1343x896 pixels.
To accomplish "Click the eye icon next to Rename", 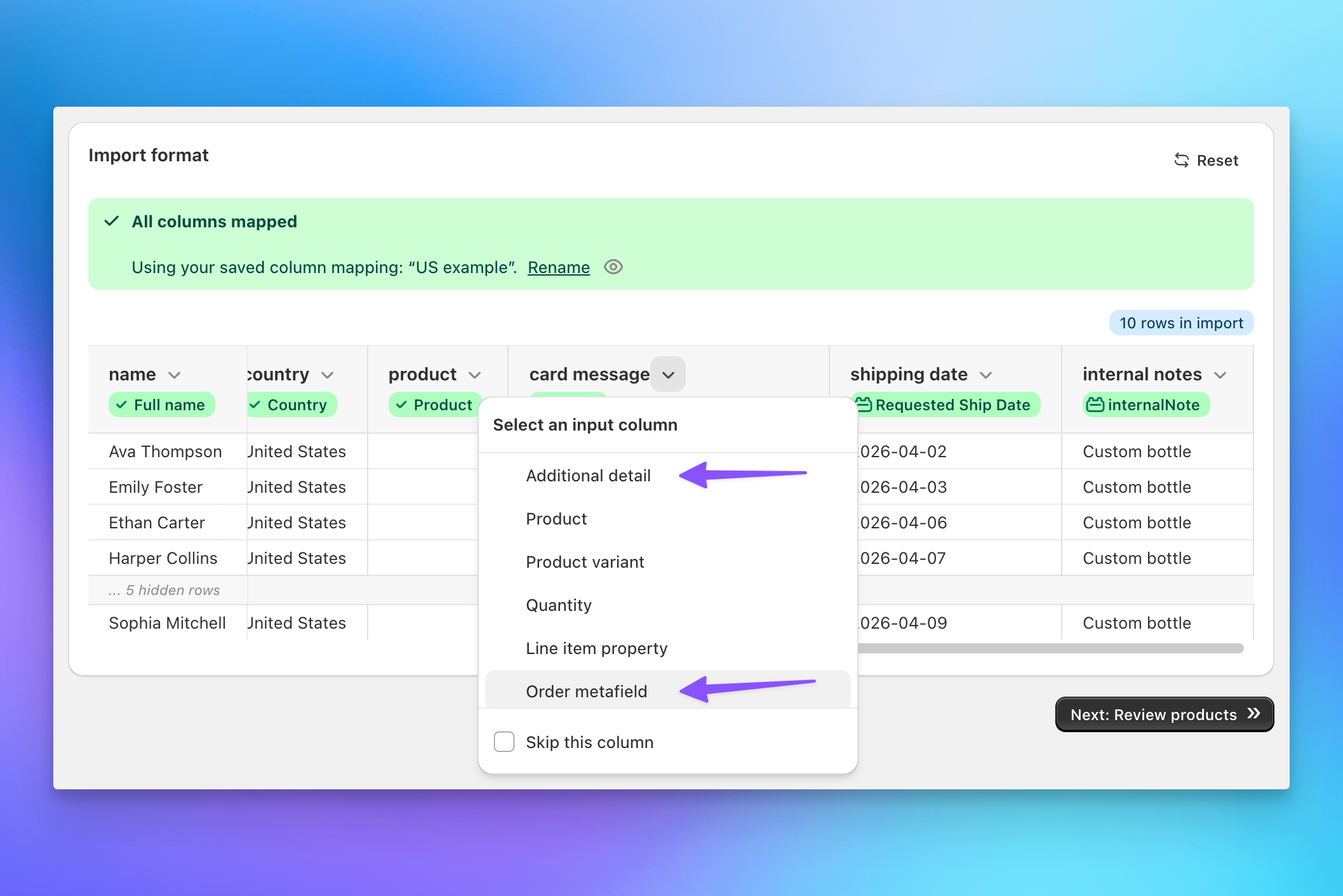I will coord(613,267).
